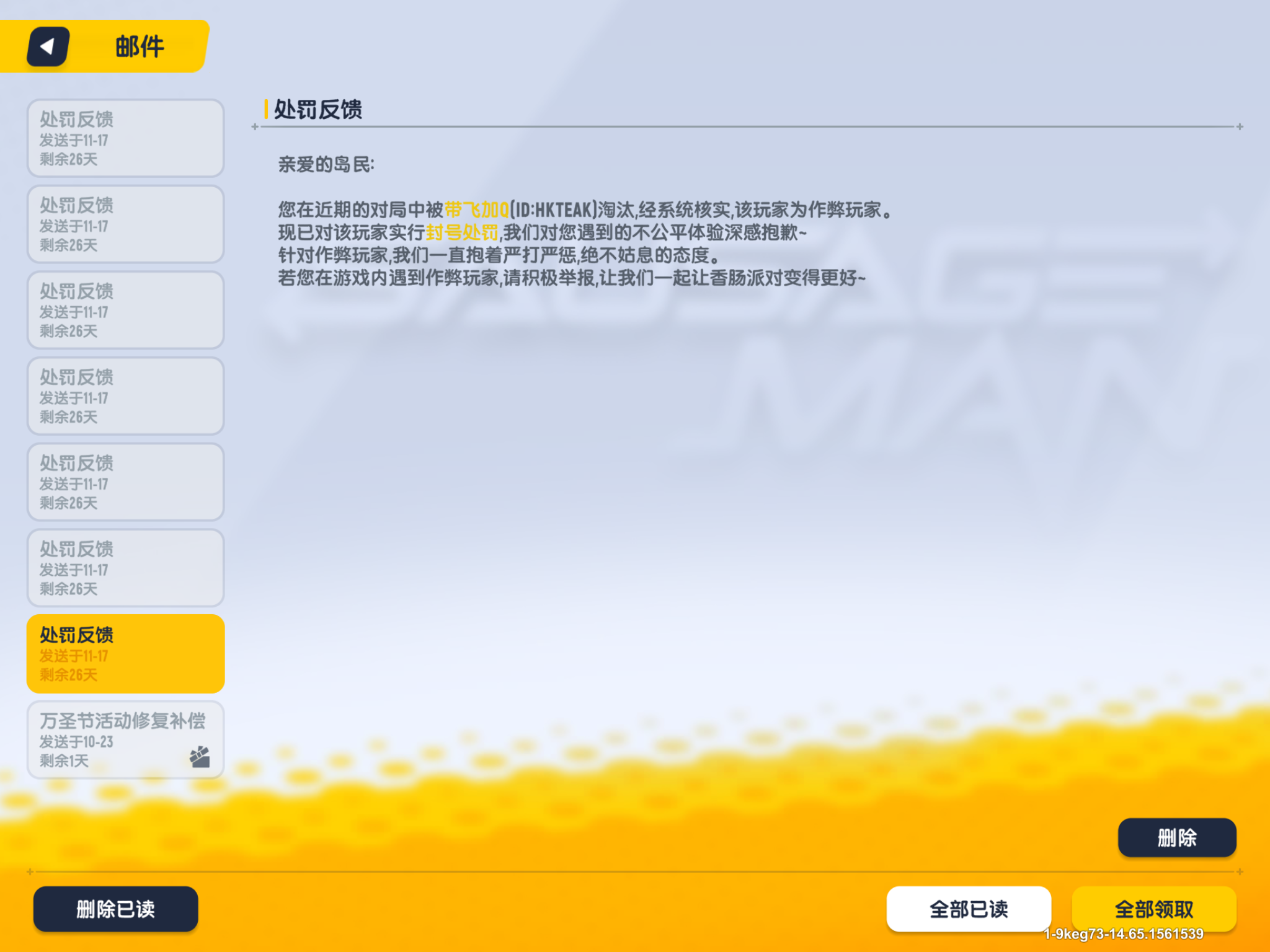
Task: Mark all mail read with 全部已读
Action: point(969,909)
